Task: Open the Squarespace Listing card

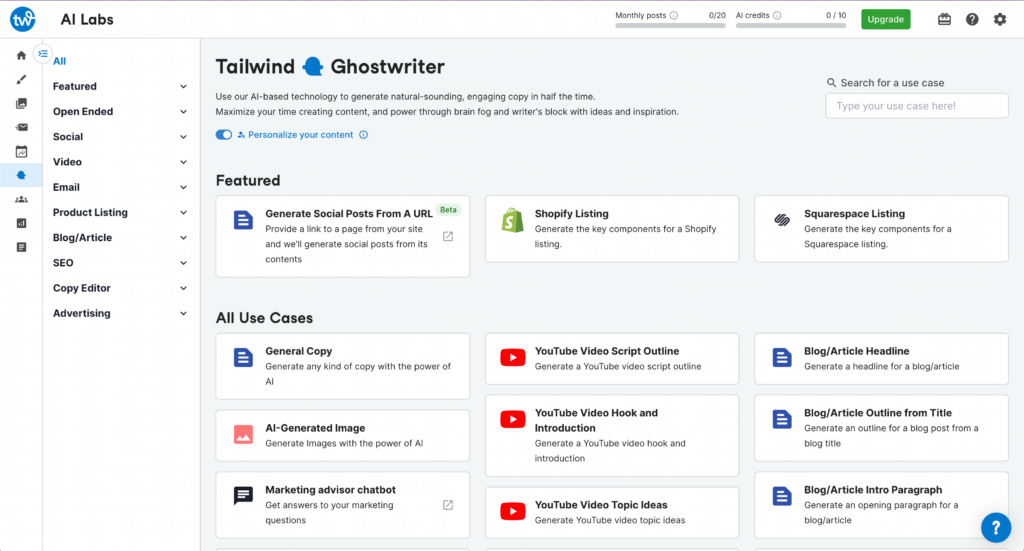Action: [881, 228]
